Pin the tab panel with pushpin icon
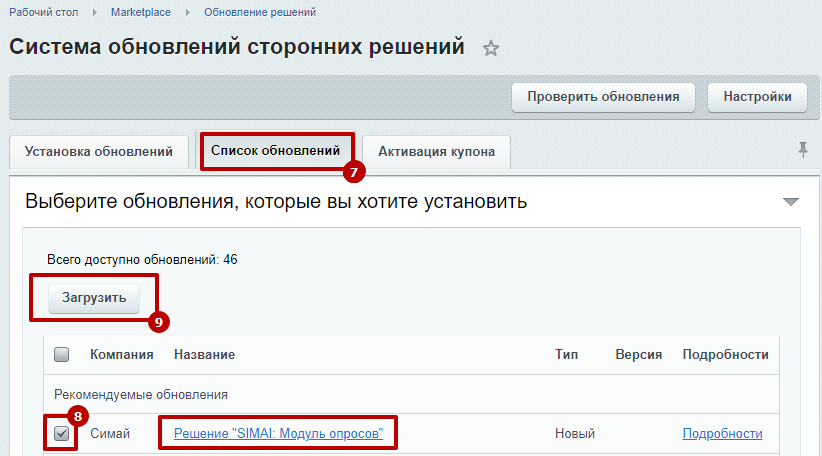822x456 pixels. coord(803,150)
